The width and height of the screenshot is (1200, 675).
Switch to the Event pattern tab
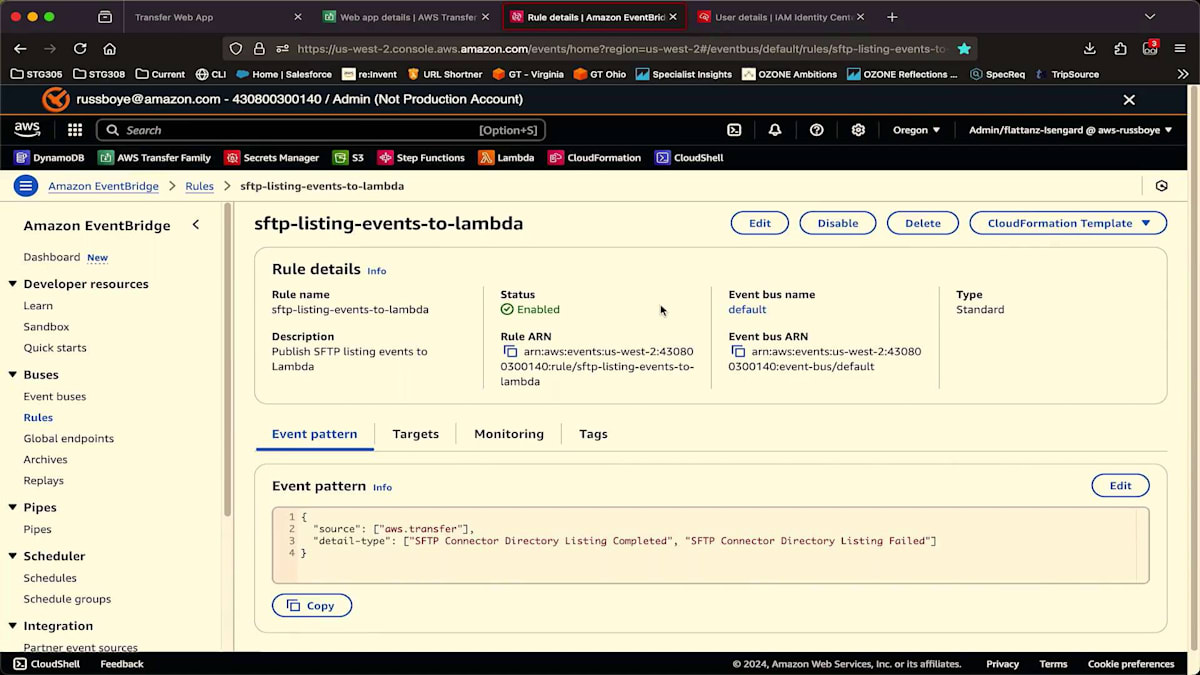coord(314,434)
